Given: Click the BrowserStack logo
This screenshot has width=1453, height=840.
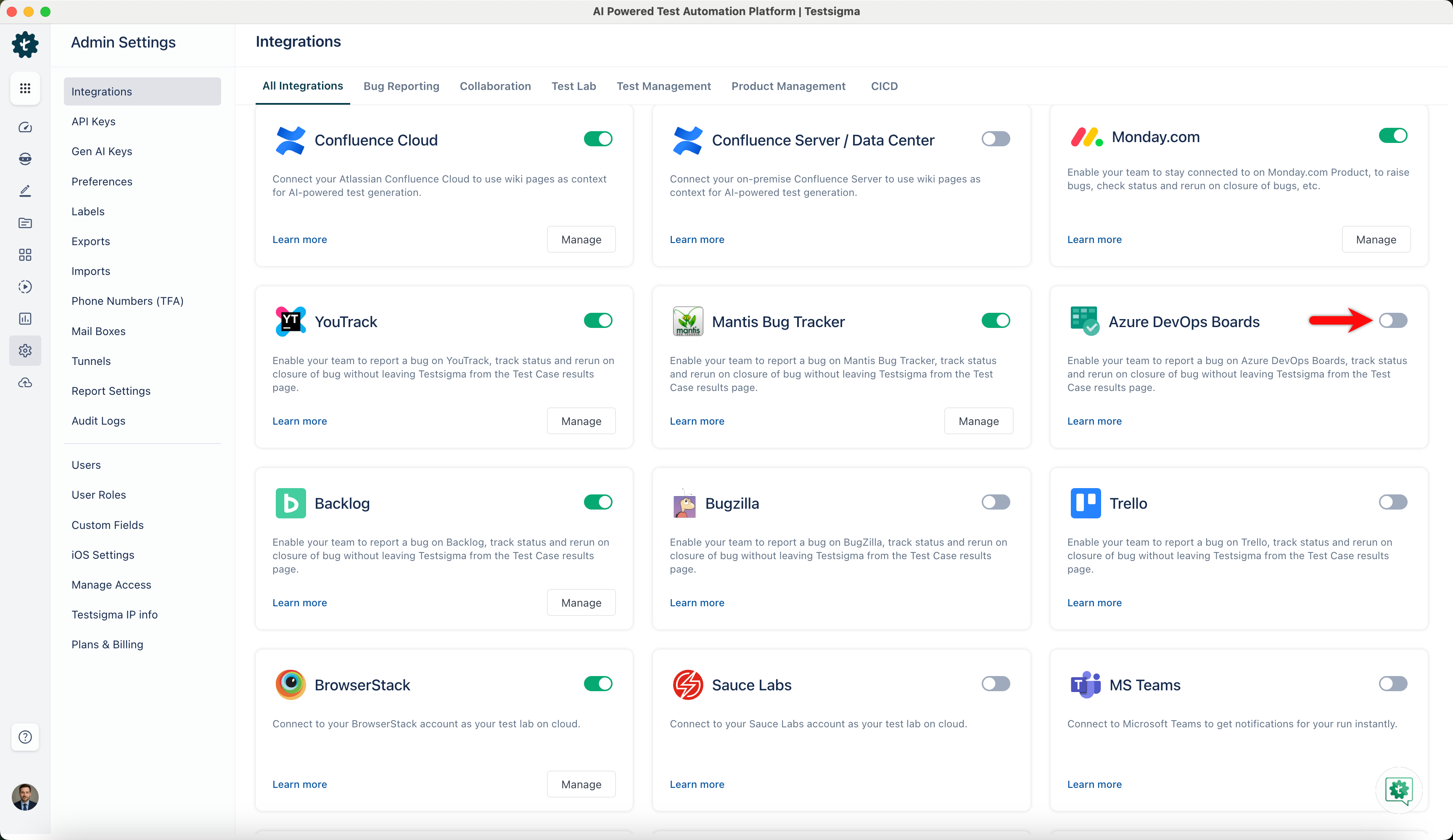Looking at the screenshot, I should pos(290,685).
